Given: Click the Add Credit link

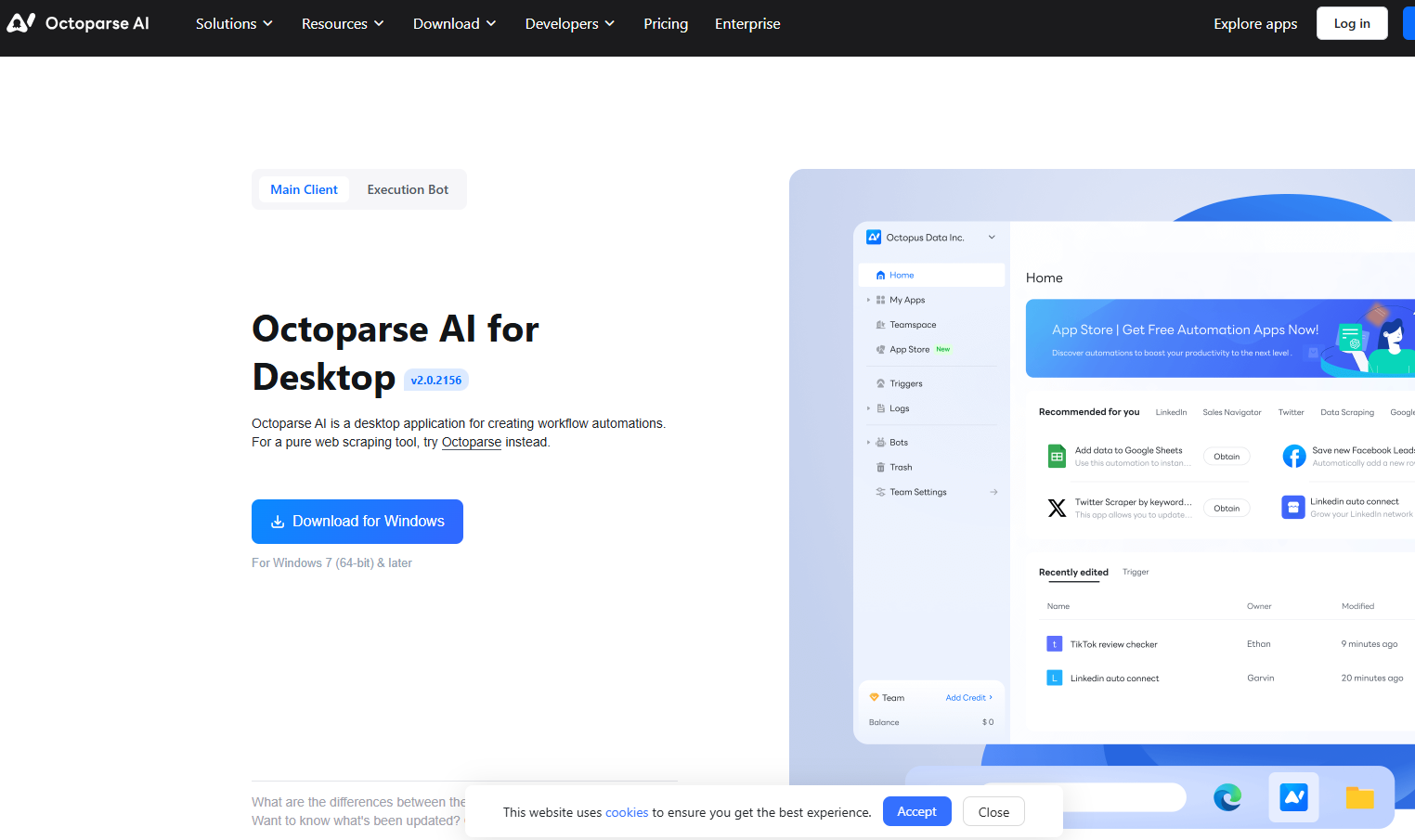Looking at the screenshot, I should [x=968, y=697].
